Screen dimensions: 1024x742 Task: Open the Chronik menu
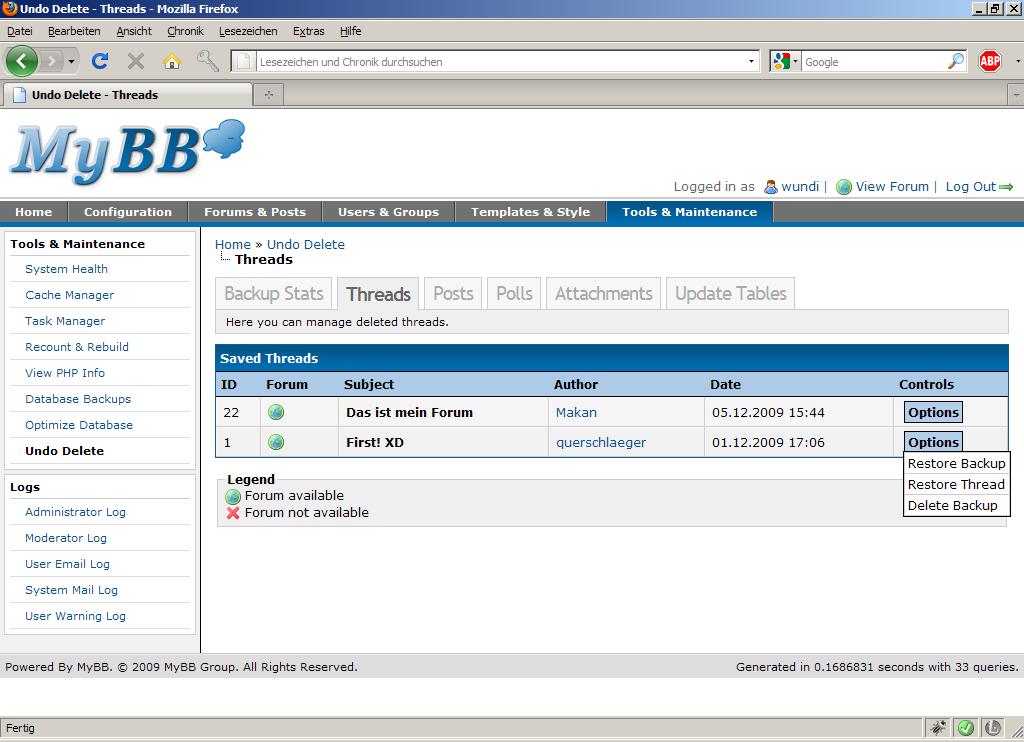click(x=185, y=31)
